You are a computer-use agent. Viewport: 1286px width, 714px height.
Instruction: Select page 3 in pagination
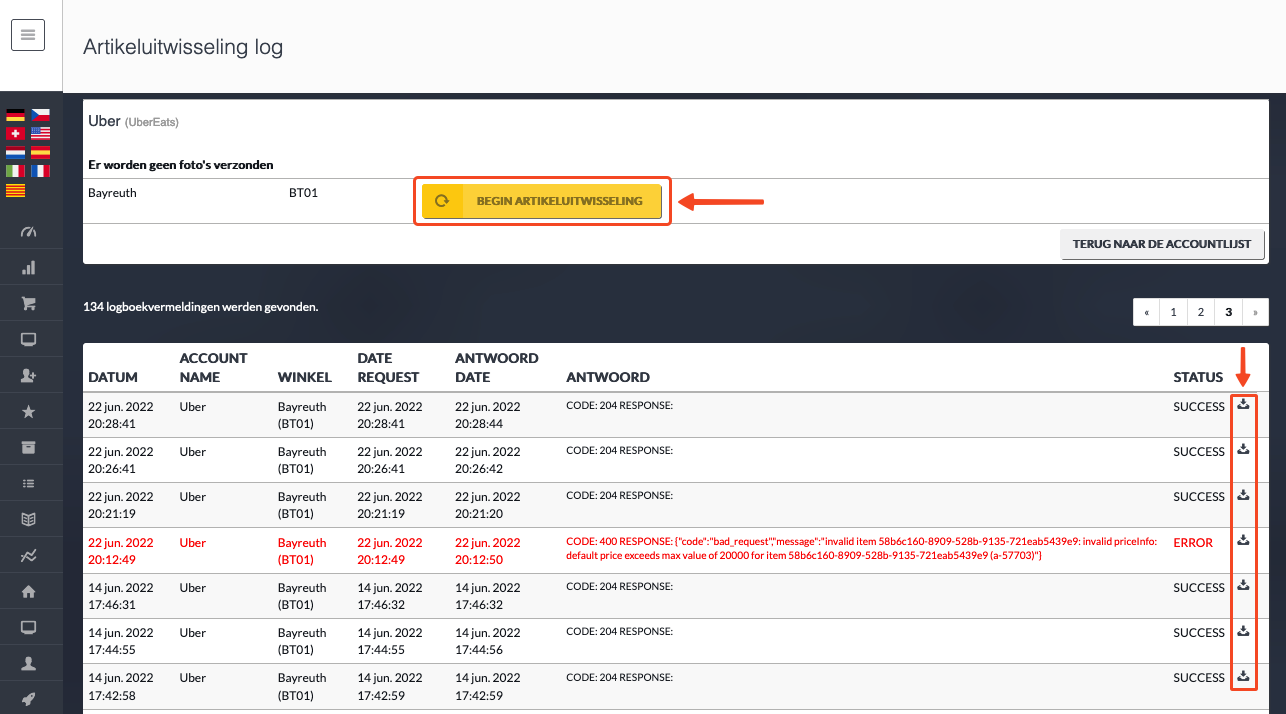pyautogui.click(x=1228, y=312)
